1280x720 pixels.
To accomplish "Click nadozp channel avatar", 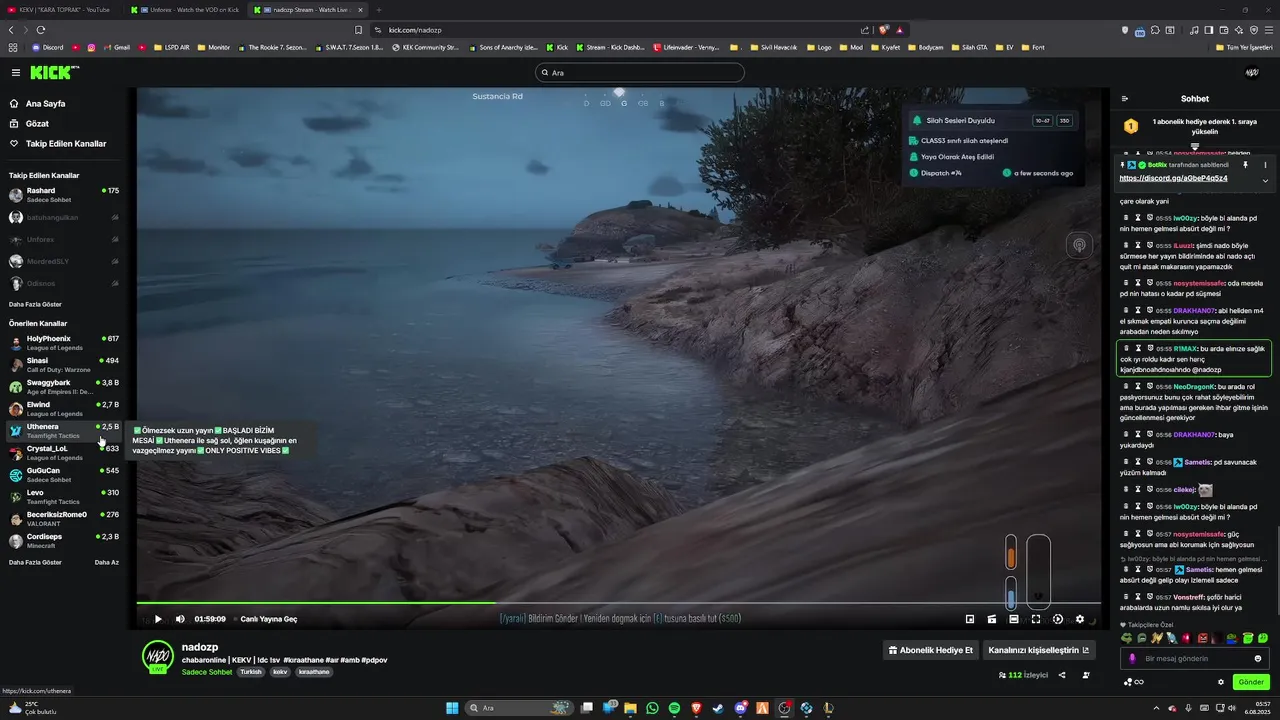I will pos(157,655).
